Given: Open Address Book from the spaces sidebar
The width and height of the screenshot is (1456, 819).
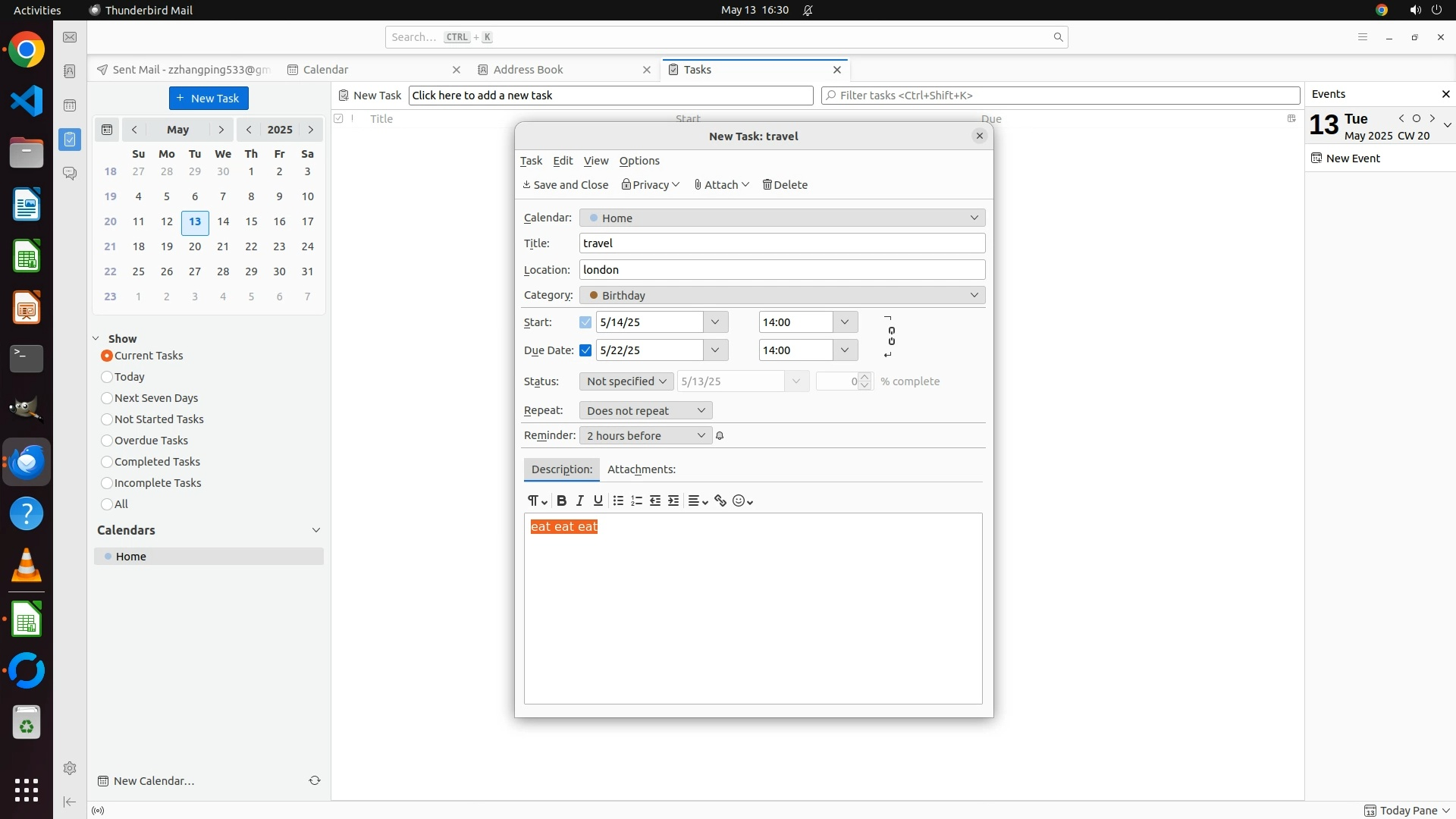Looking at the screenshot, I should (x=70, y=71).
